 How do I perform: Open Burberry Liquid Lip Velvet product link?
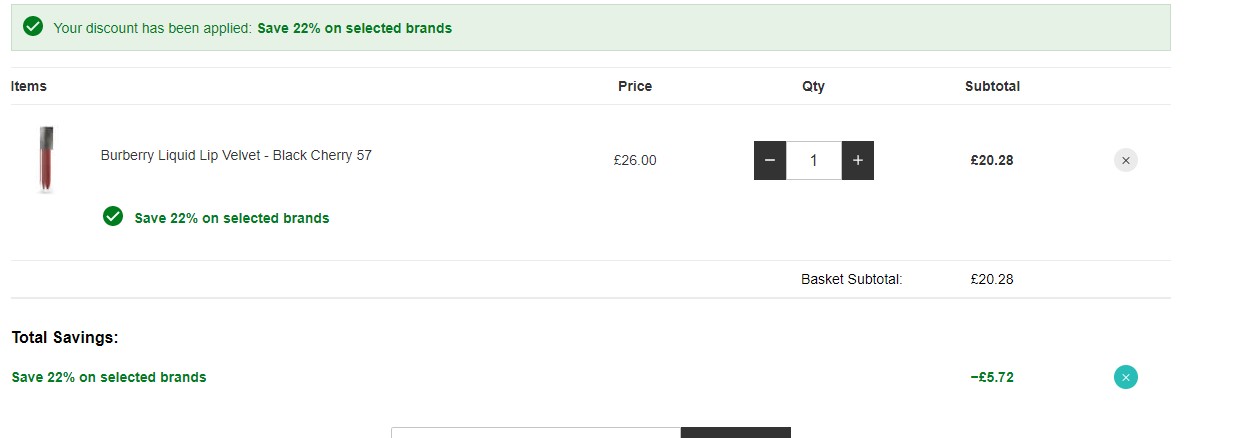tap(236, 155)
